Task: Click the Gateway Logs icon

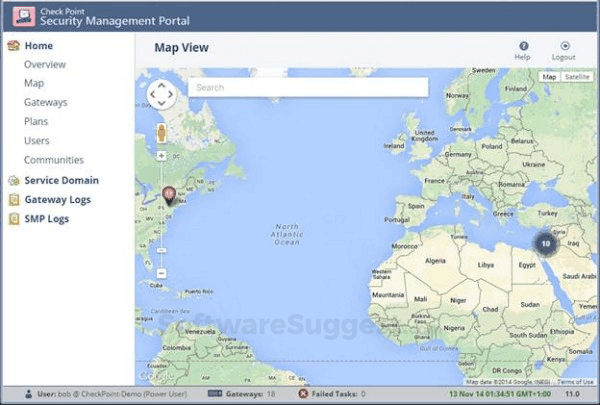Action: [x=14, y=199]
